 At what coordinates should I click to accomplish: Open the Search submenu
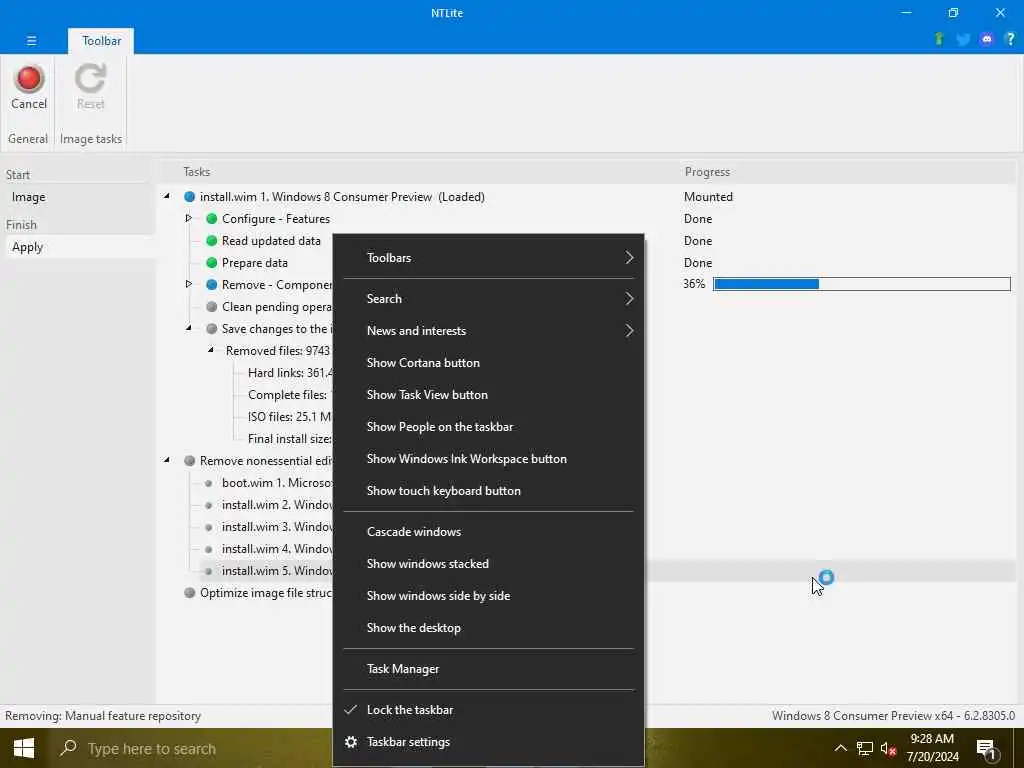(488, 299)
